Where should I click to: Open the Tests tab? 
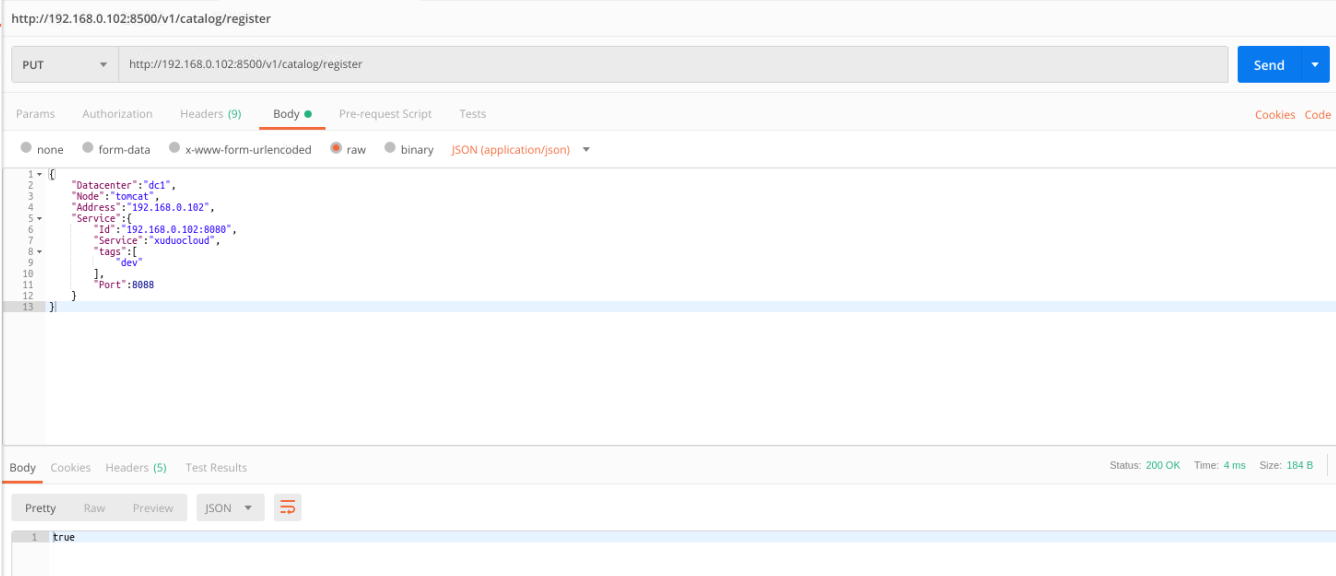(x=472, y=114)
